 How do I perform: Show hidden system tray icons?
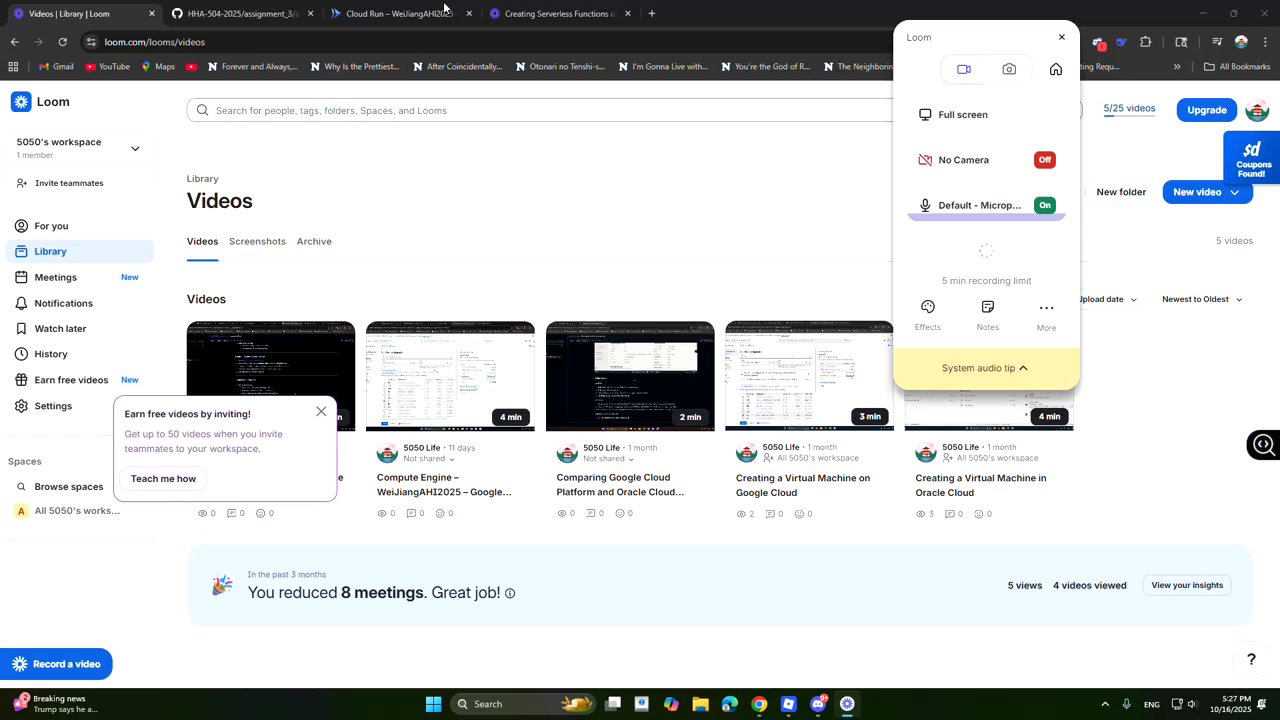click(1105, 704)
